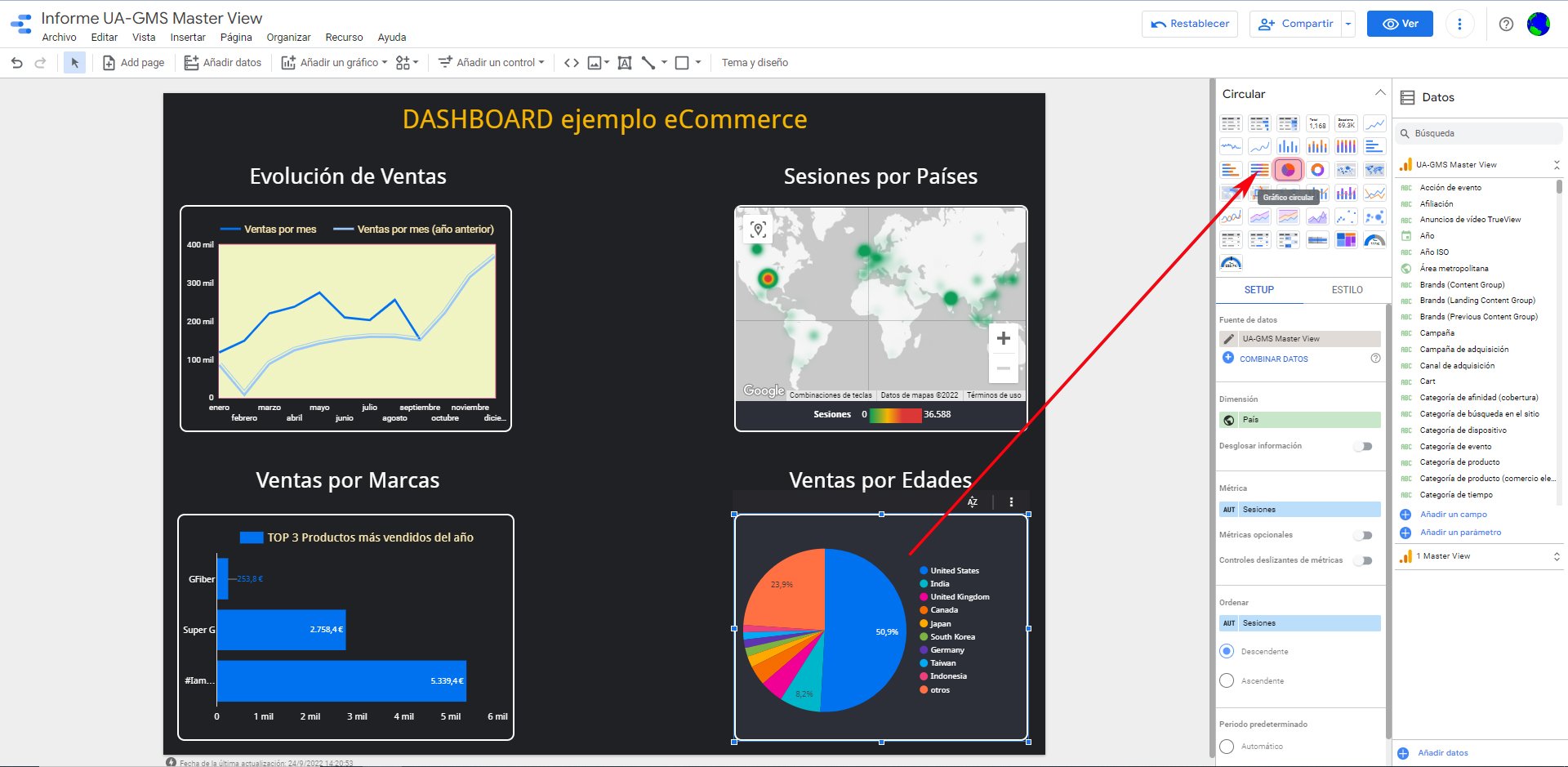The image size is (1568, 767).
Task: Toggle Desglosar información switch
Action: pos(1363,447)
